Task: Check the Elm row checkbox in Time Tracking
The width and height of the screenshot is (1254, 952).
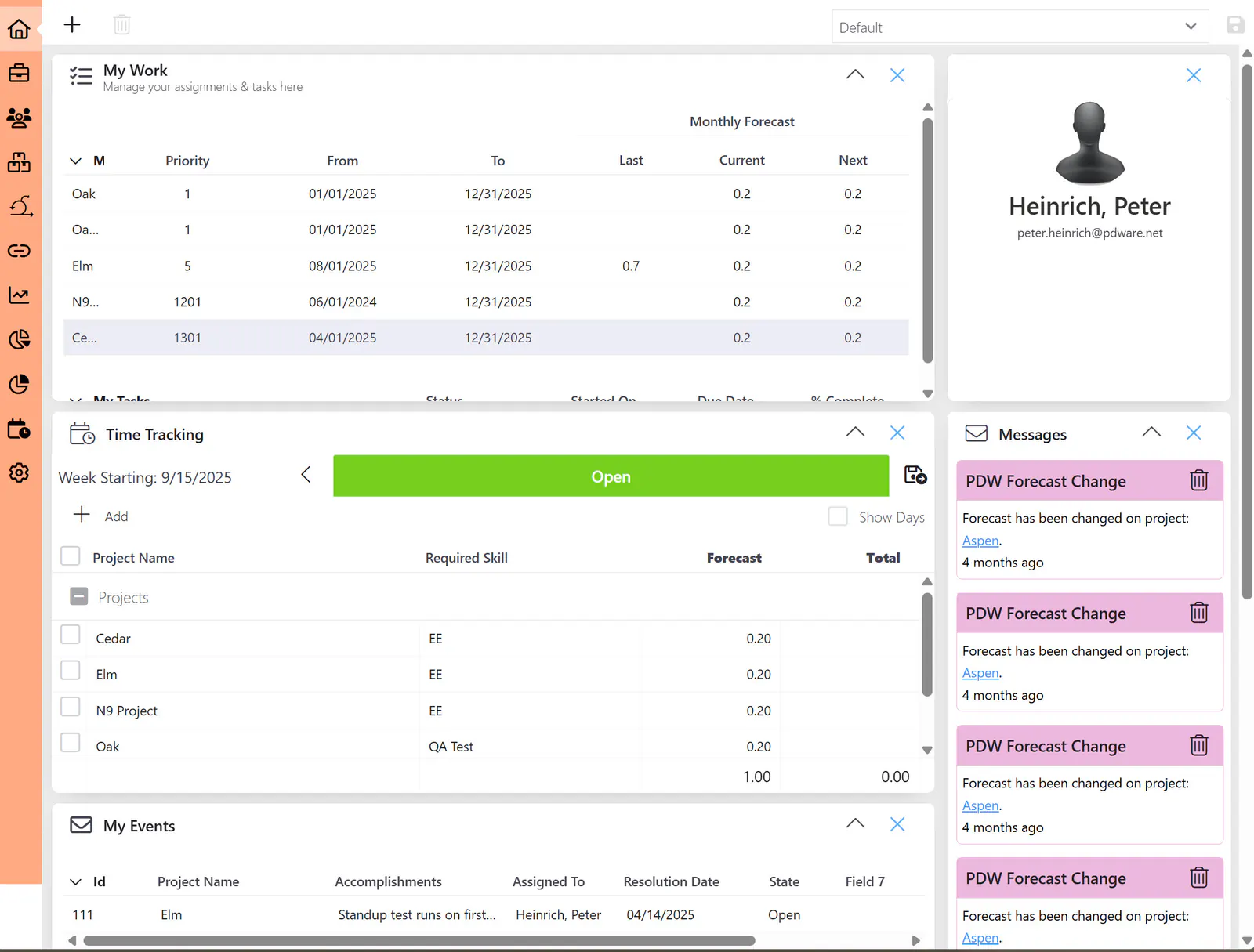Action: 71,671
